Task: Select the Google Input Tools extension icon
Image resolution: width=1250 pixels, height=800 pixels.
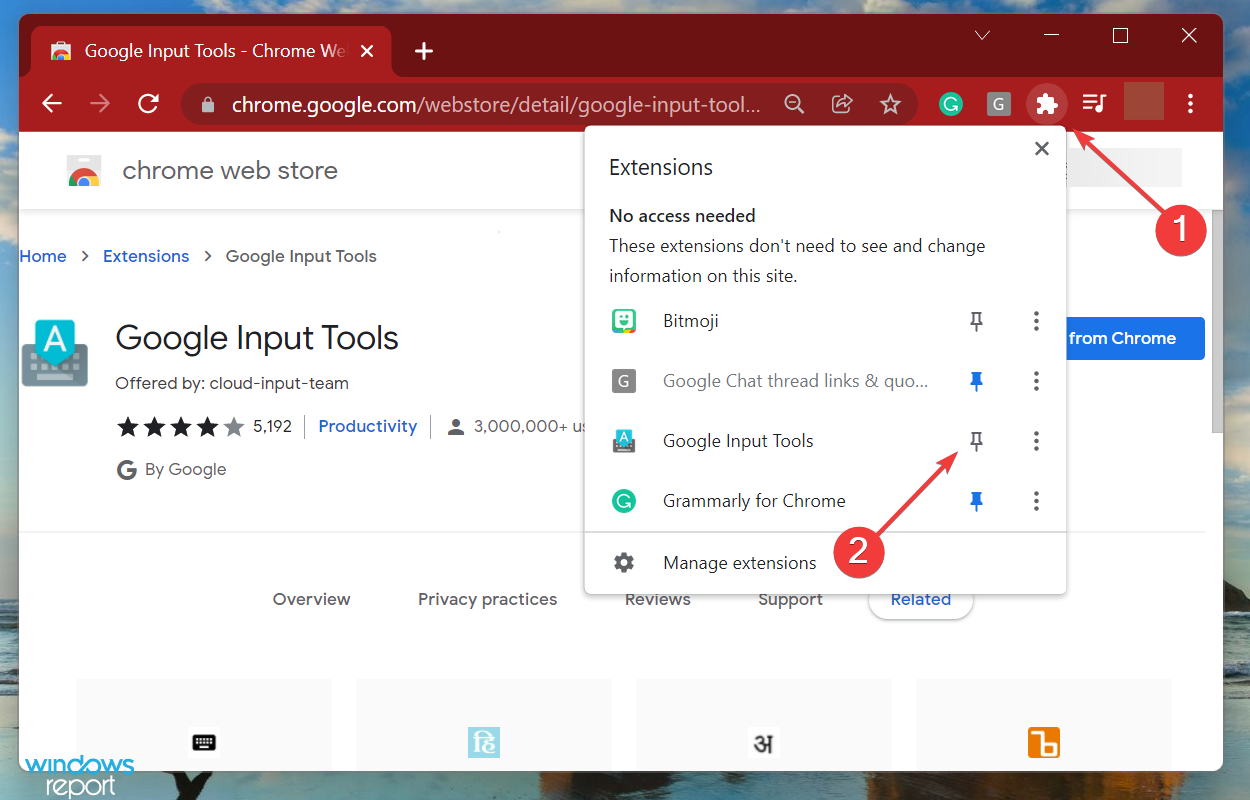Action: point(623,441)
